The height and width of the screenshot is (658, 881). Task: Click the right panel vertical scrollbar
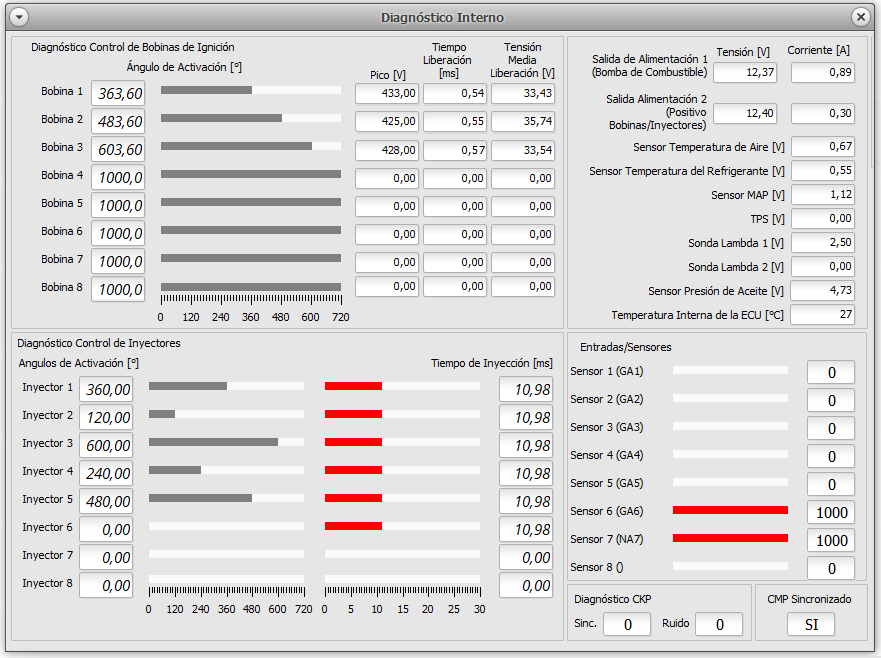[872, 100]
